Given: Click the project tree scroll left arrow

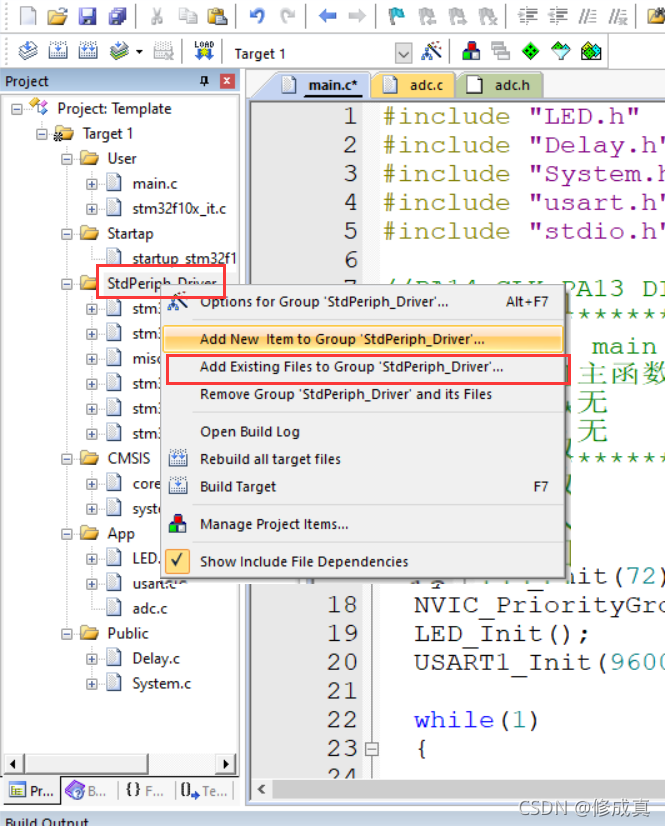Looking at the screenshot, I should pos(13,763).
